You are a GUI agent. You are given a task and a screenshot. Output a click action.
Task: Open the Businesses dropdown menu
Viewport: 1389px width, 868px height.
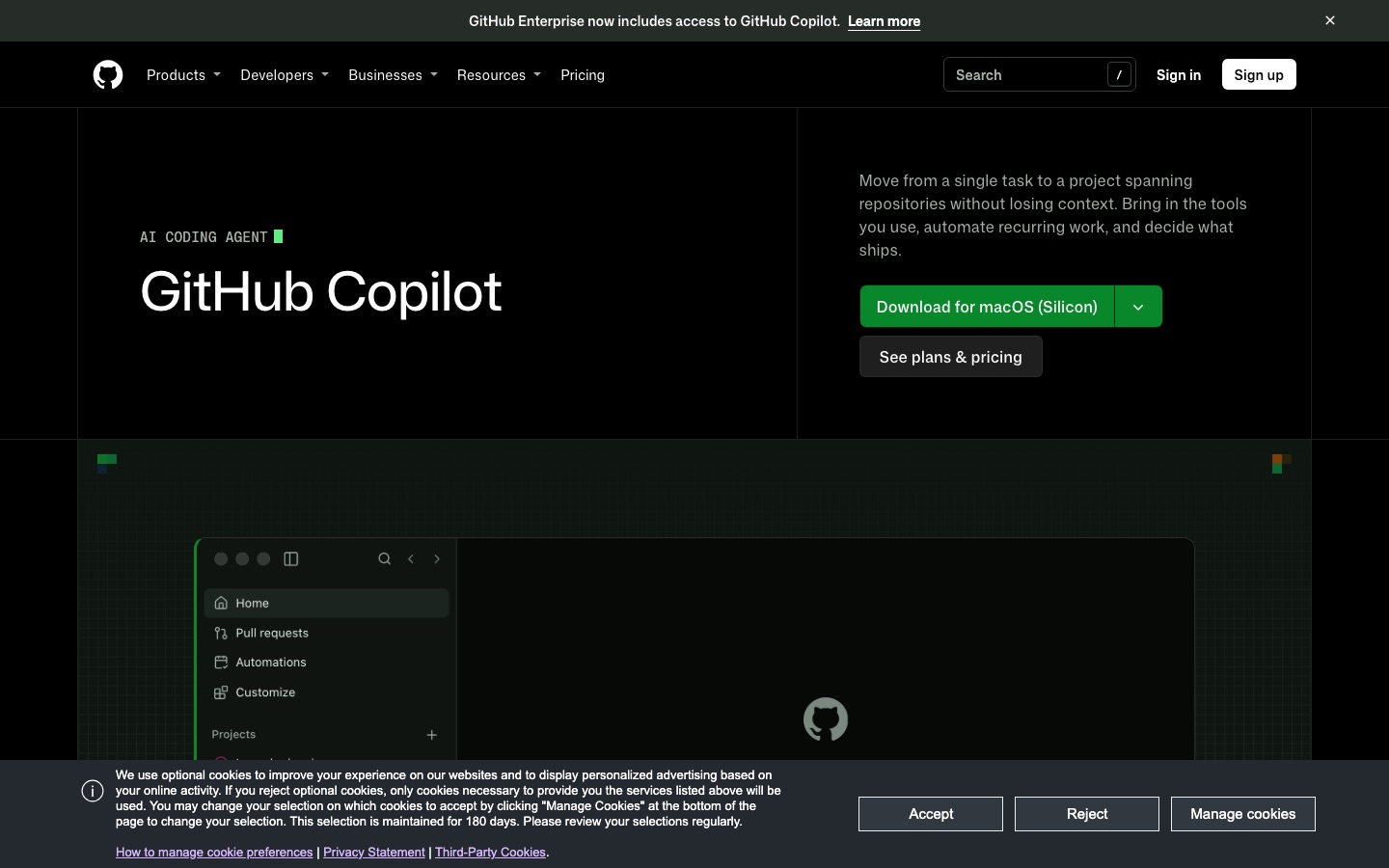[393, 74]
